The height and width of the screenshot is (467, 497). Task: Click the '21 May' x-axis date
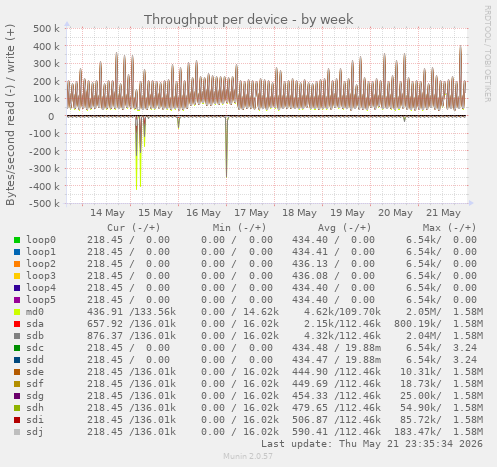coord(443,213)
